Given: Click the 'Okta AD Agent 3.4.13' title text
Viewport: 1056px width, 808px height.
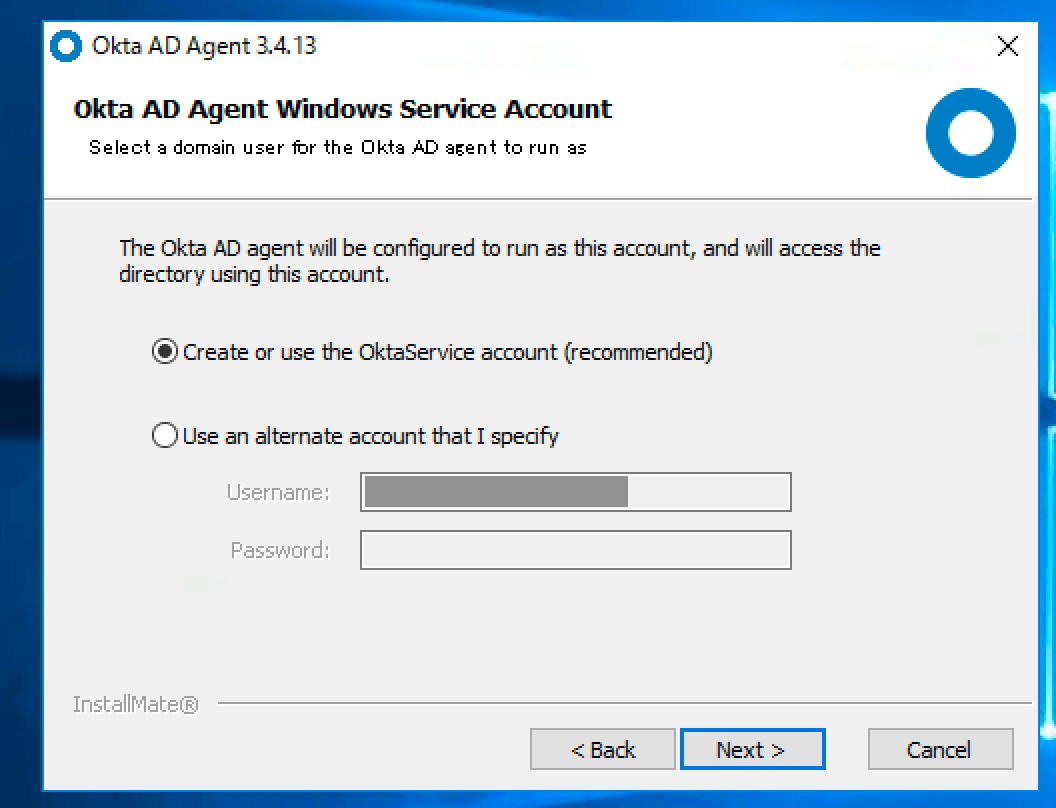Looking at the screenshot, I should coord(204,46).
